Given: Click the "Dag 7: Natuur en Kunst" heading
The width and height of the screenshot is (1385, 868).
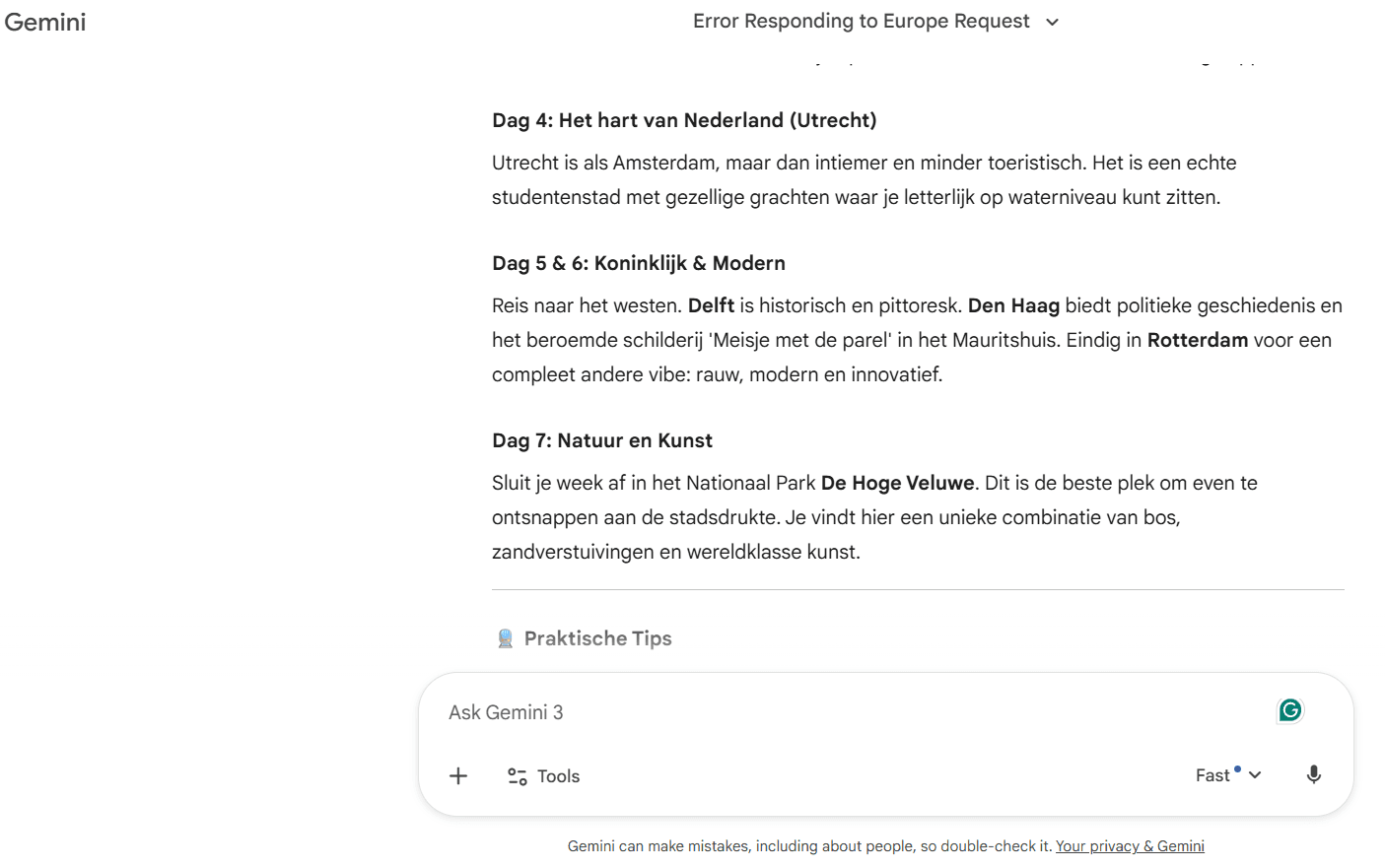Looking at the screenshot, I should pos(602,440).
